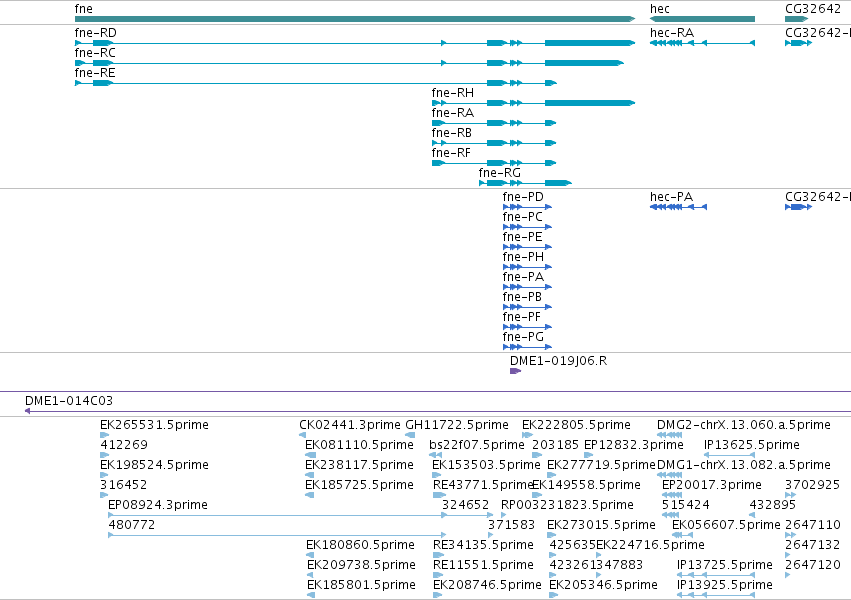
Task: Select transcript fne-RB label
Action: click(x=452, y=133)
